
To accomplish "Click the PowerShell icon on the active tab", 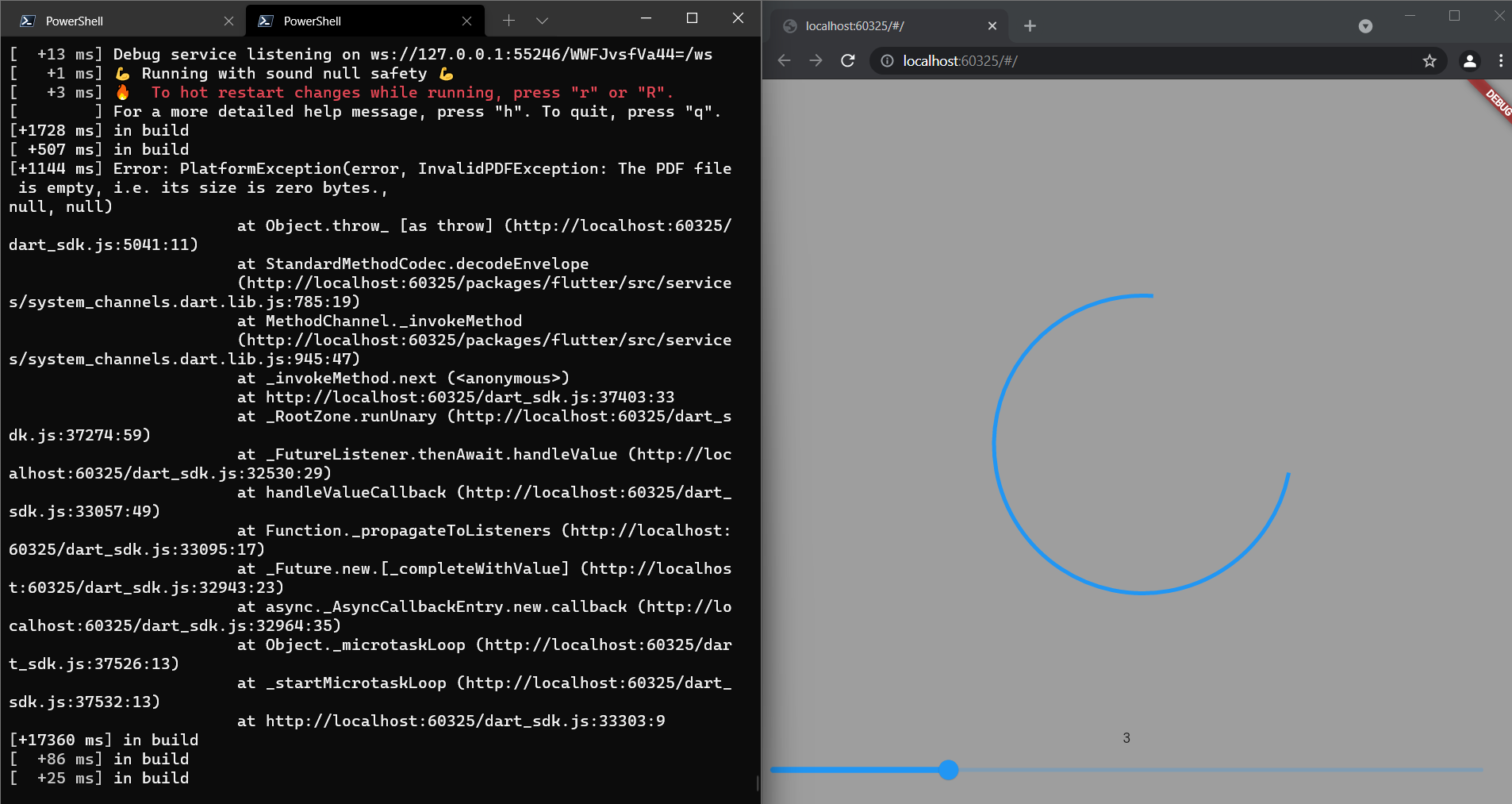I will pyautogui.click(x=265, y=21).
